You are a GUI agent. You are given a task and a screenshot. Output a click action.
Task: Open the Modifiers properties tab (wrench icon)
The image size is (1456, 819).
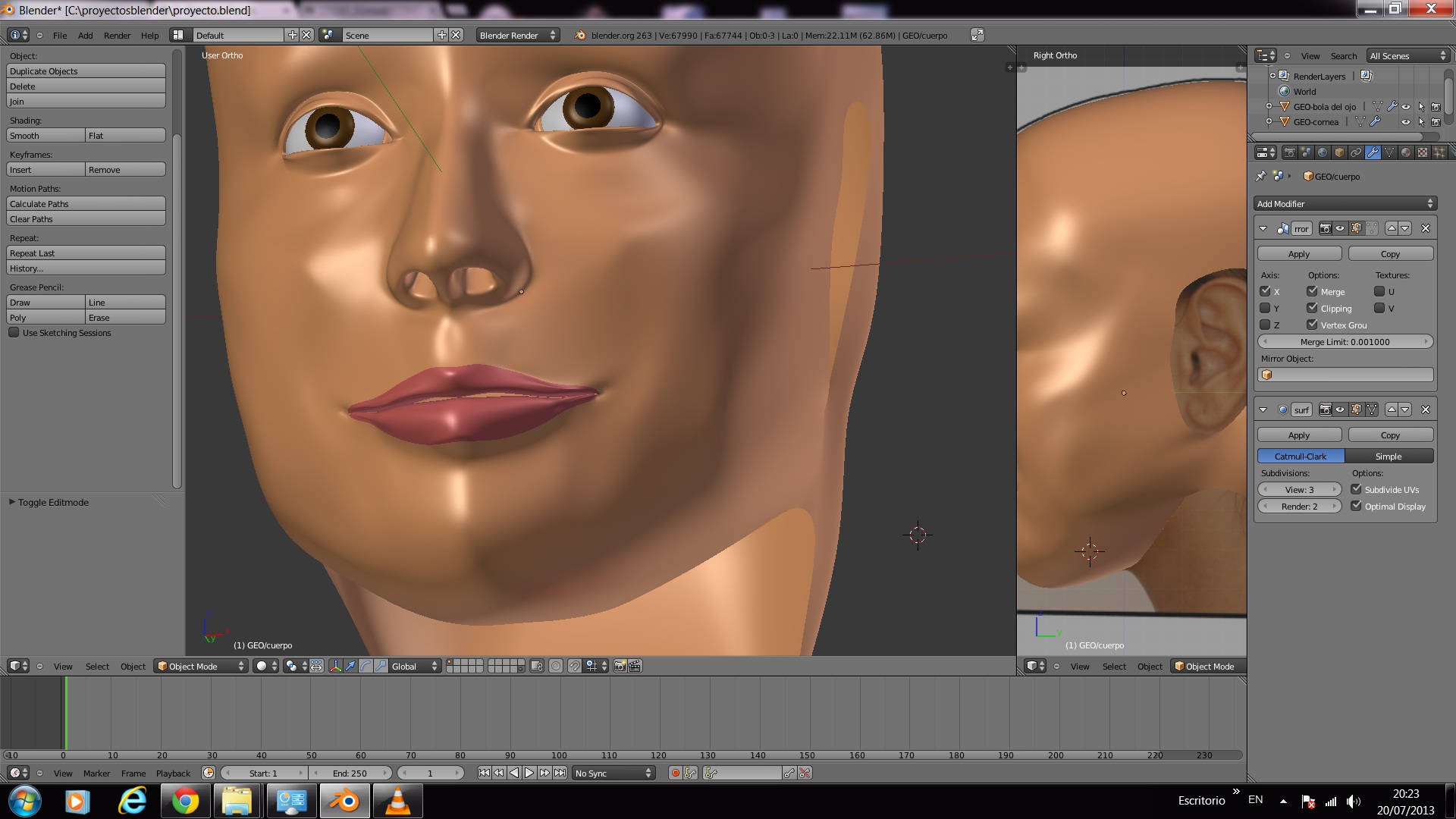(x=1373, y=152)
